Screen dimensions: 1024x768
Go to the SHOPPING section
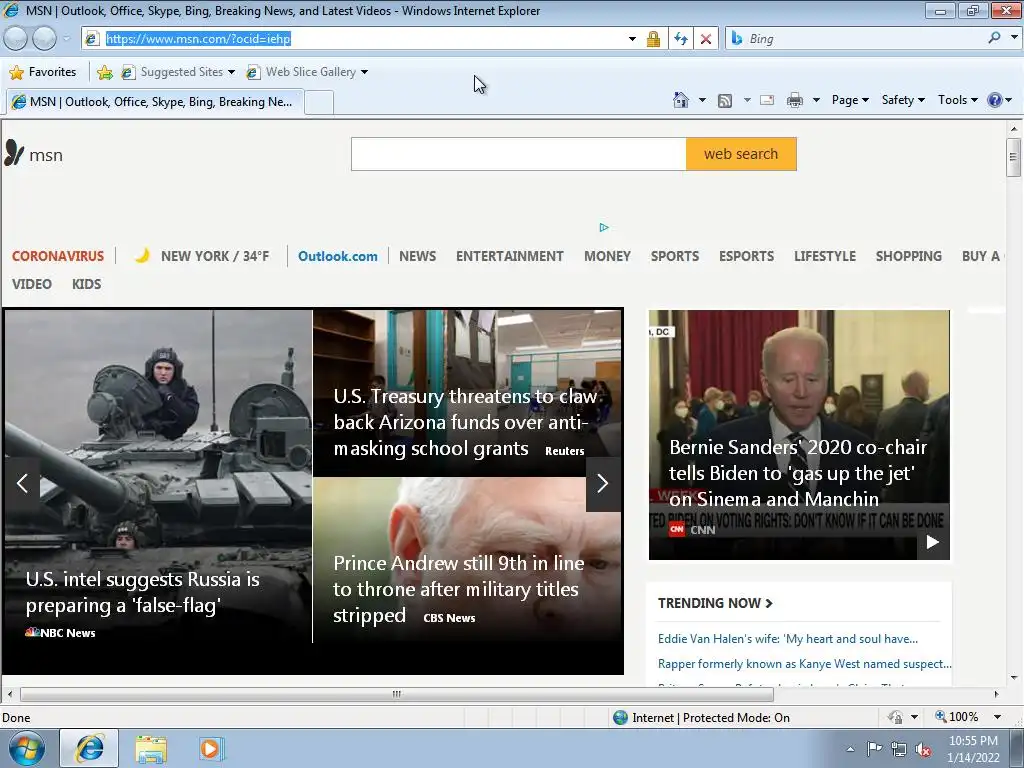click(x=908, y=256)
